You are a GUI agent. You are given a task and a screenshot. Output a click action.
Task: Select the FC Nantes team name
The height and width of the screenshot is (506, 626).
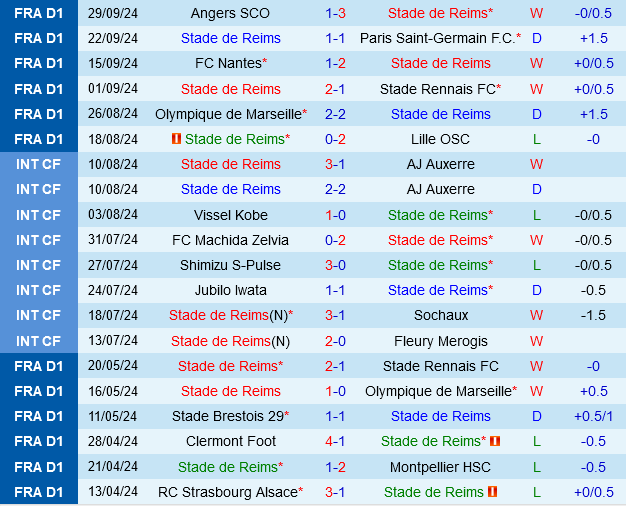pyautogui.click(x=227, y=63)
